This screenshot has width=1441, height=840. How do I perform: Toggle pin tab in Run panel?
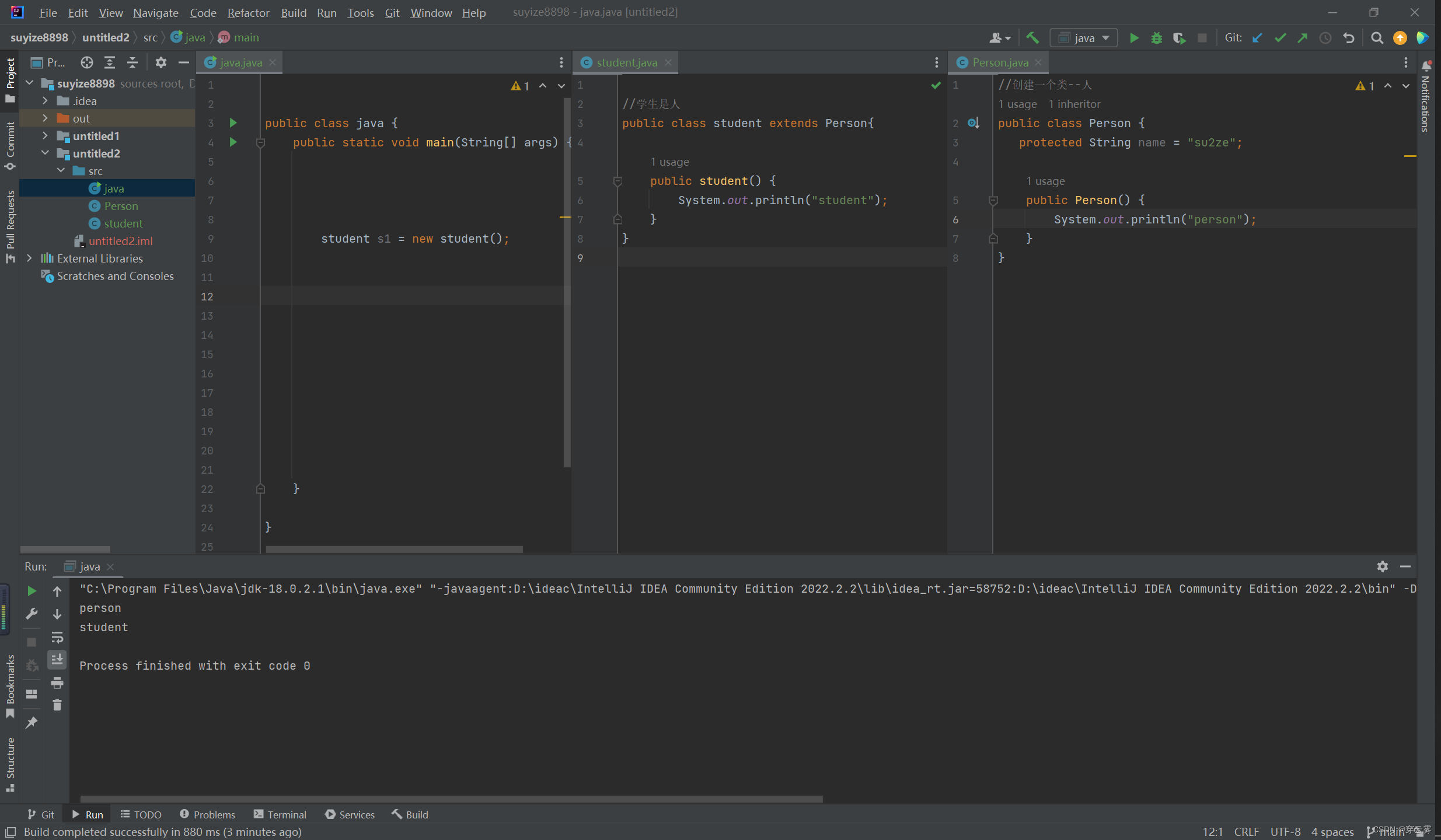pyautogui.click(x=32, y=722)
